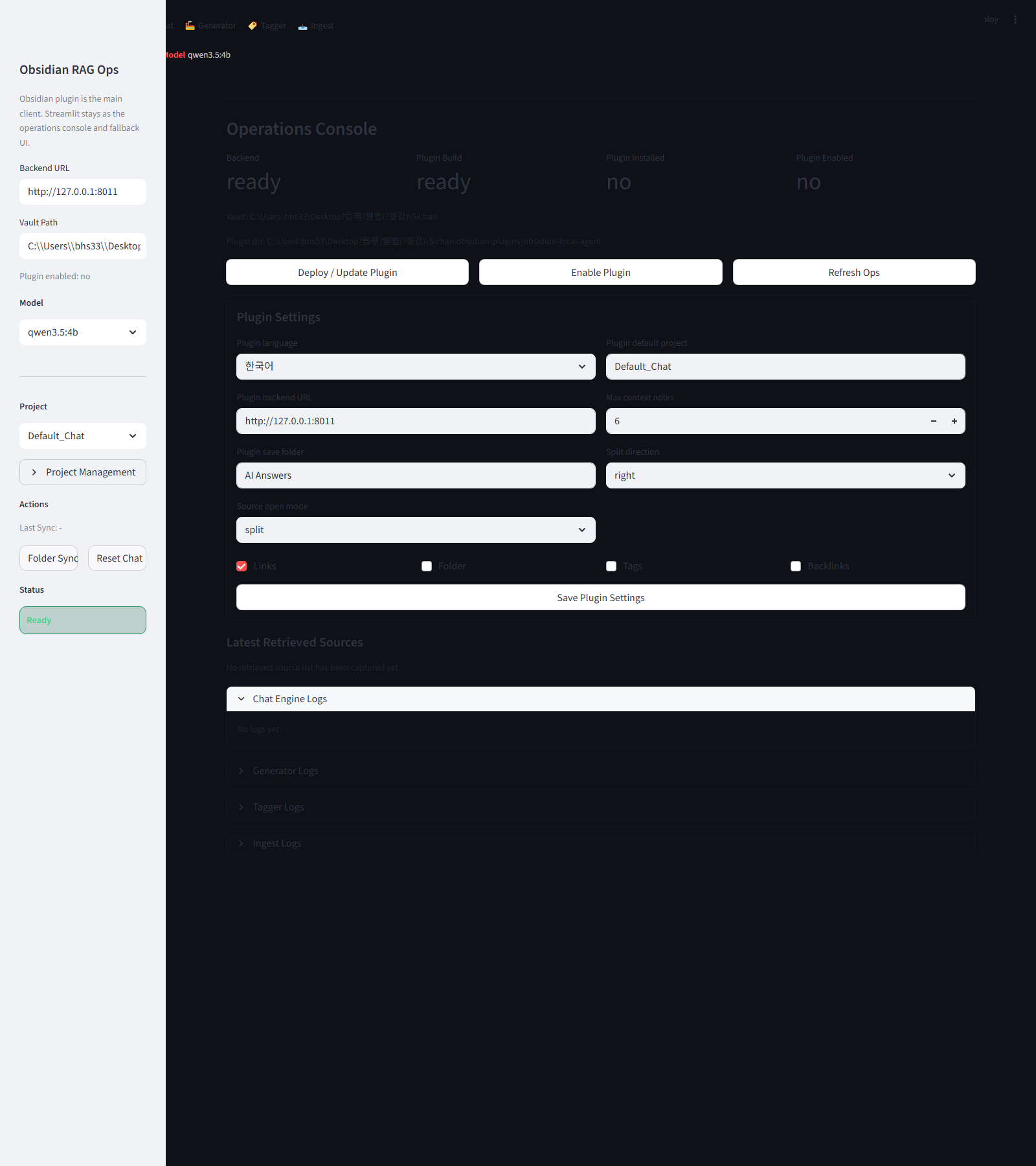Open the Project dropdown showing Default_Chat
This screenshot has height=1166, width=1036.
82,435
